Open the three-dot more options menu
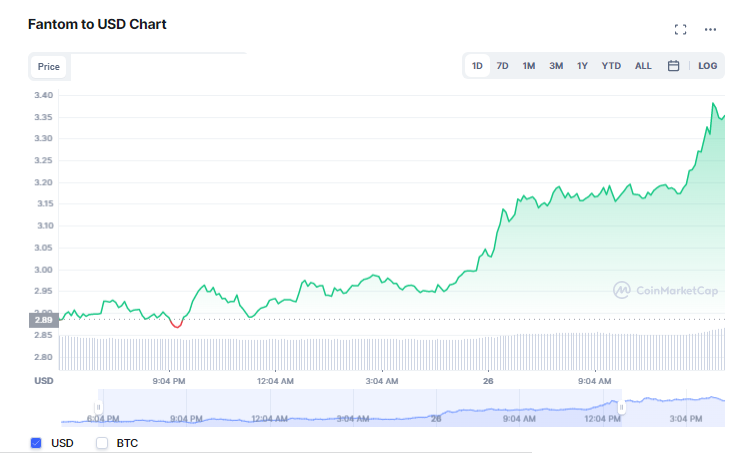The width and height of the screenshot is (743, 459). [x=710, y=30]
